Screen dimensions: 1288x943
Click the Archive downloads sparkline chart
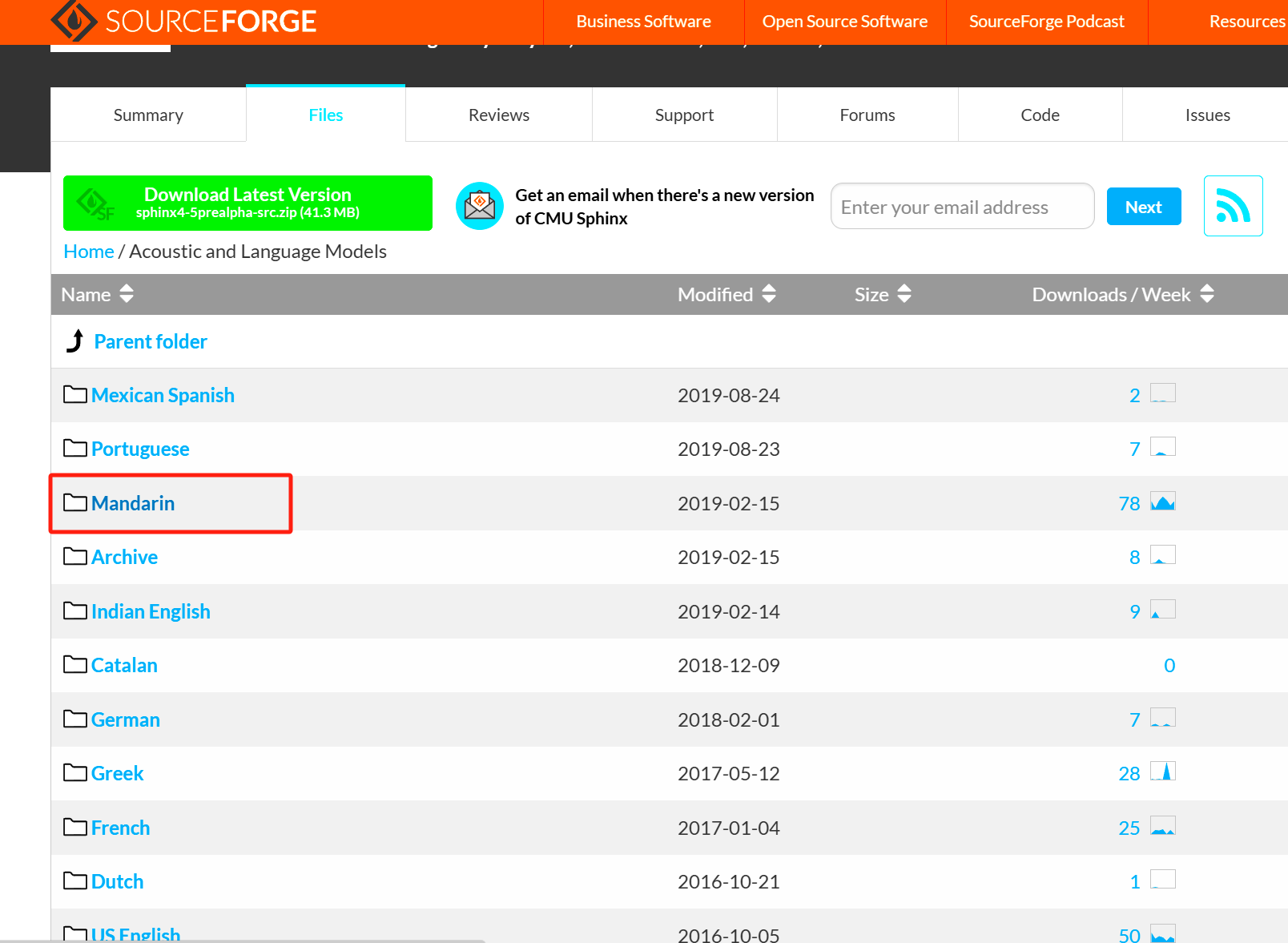[1163, 555]
